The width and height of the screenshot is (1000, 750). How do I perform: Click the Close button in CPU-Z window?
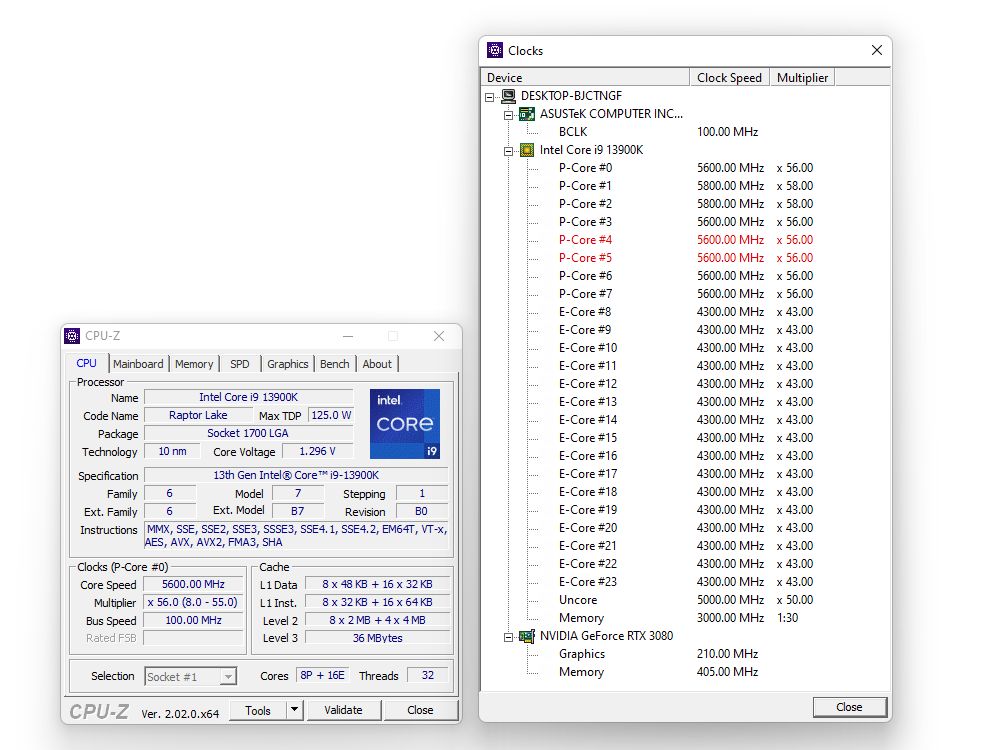coord(420,710)
